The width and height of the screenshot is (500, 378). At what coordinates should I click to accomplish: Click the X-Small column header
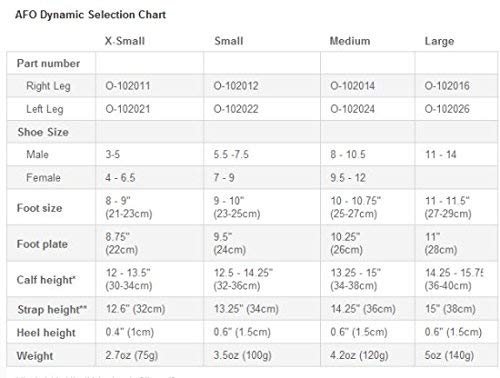125,41
